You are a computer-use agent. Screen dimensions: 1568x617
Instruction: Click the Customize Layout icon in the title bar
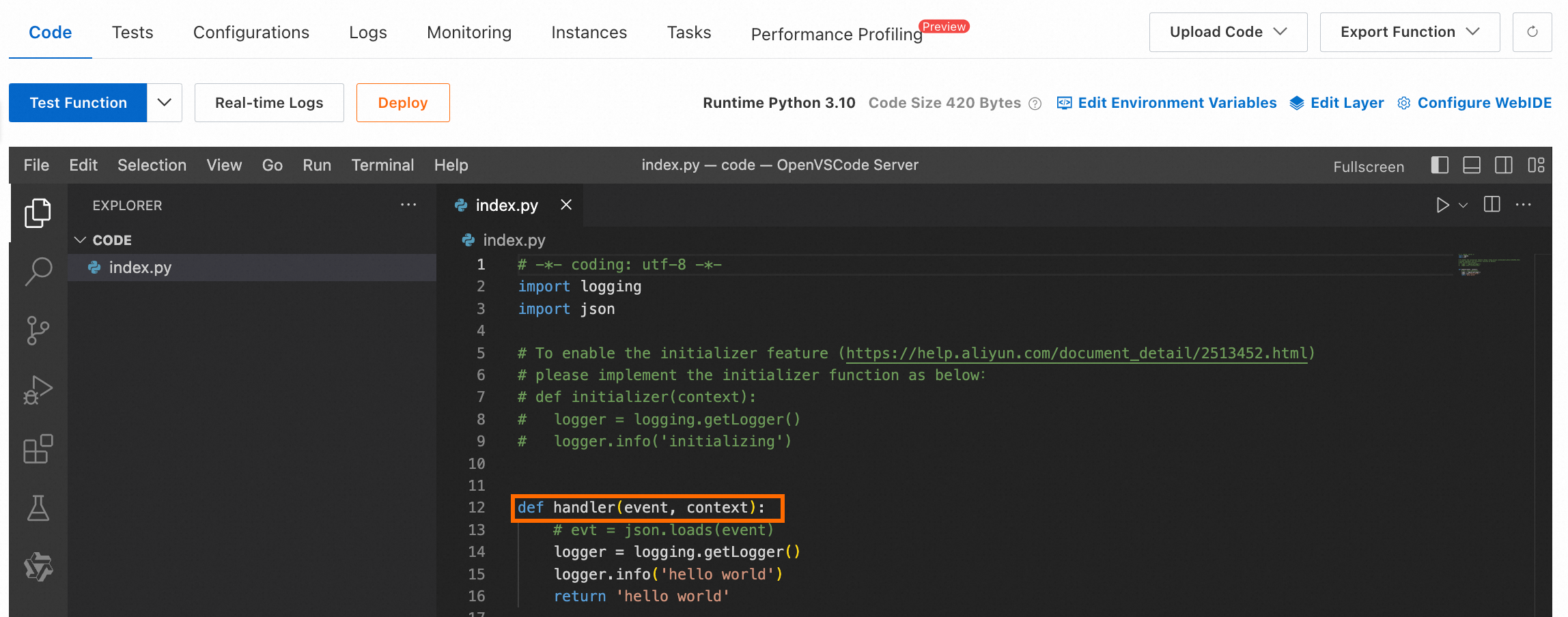point(1536,165)
